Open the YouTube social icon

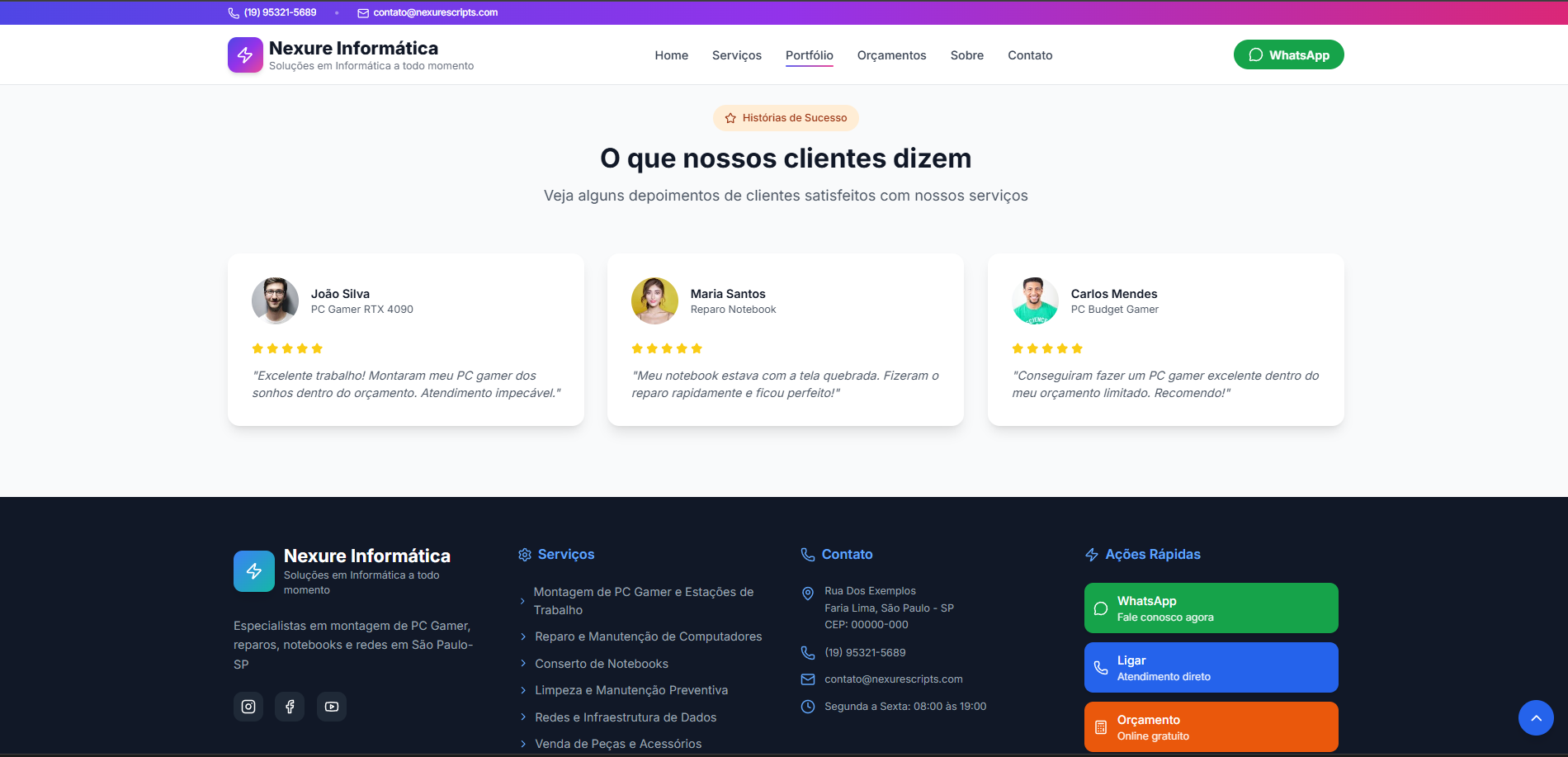pos(332,707)
